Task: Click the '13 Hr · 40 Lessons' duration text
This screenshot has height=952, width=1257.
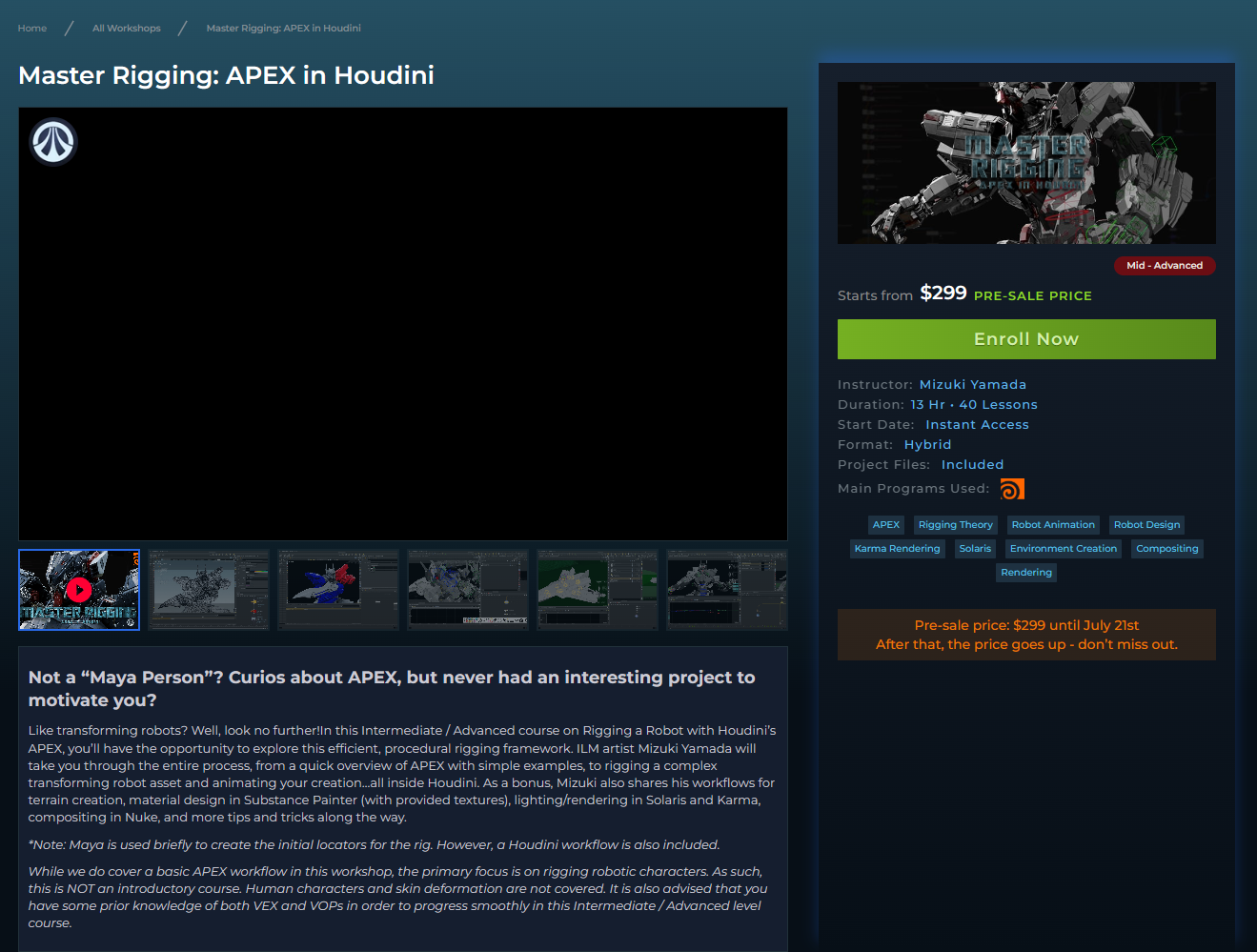Action: click(x=974, y=405)
